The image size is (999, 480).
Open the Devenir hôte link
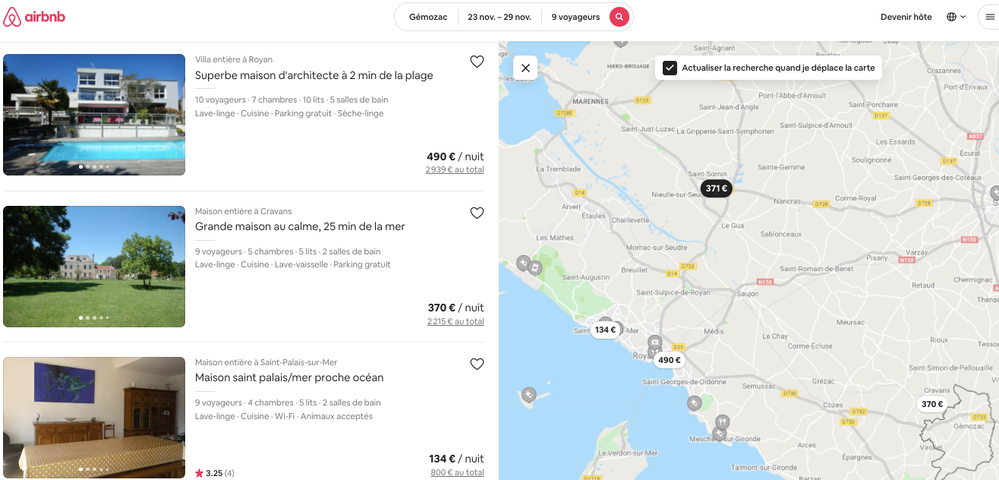(905, 17)
